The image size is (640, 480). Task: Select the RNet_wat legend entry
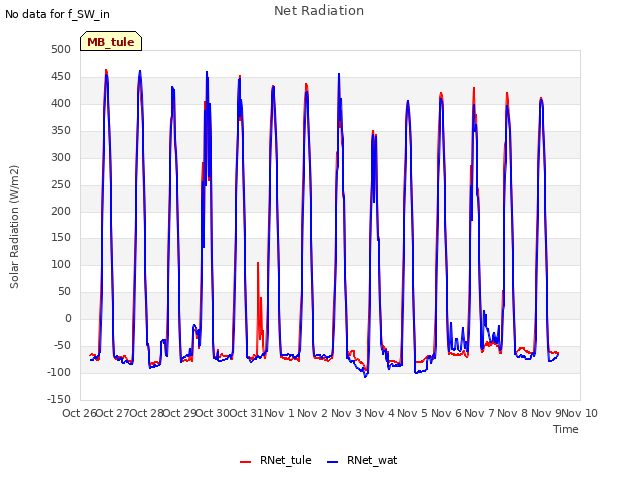point(362,460)
